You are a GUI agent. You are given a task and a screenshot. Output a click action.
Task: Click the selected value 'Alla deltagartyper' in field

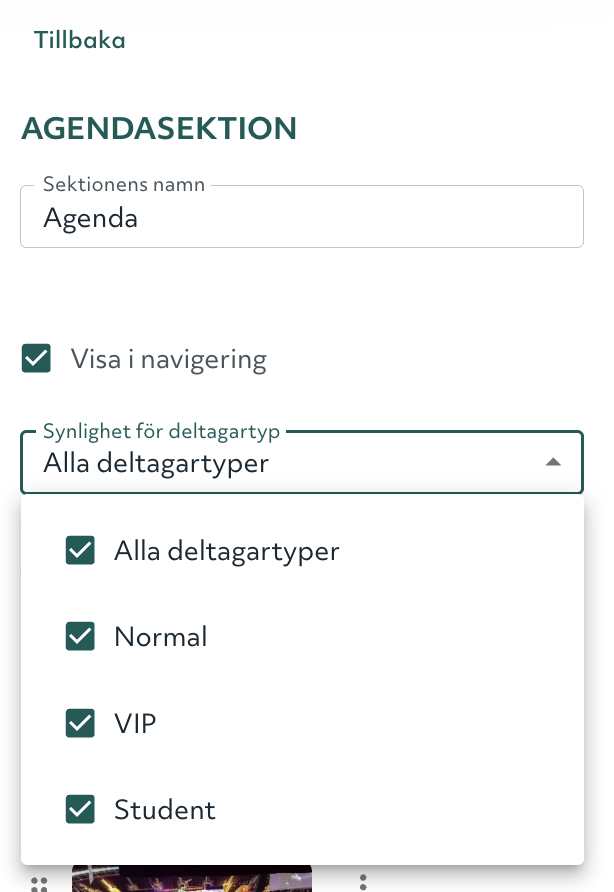[156, 464]
